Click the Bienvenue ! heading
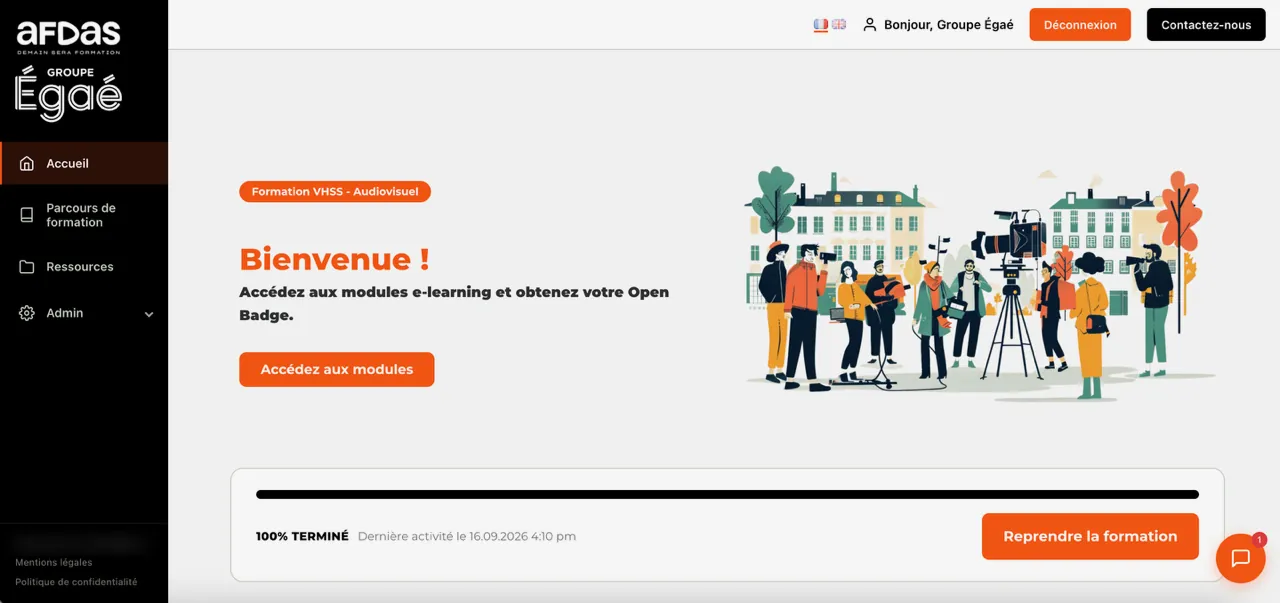The image size is (1280, 603). point(335,259)
